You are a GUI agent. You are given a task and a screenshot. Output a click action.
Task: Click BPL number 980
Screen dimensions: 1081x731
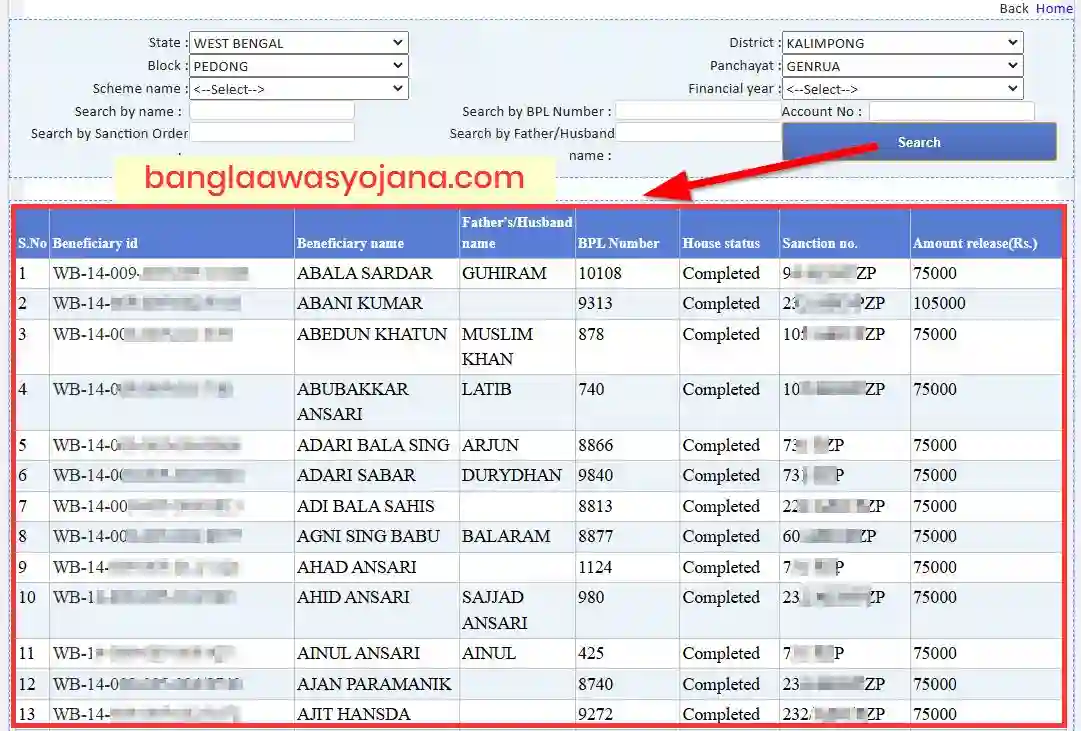(591, 597)
